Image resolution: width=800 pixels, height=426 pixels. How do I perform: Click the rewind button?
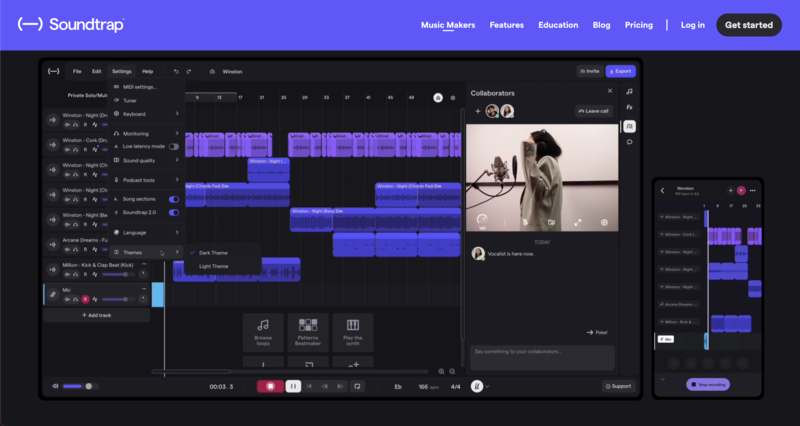coord(324,386)
